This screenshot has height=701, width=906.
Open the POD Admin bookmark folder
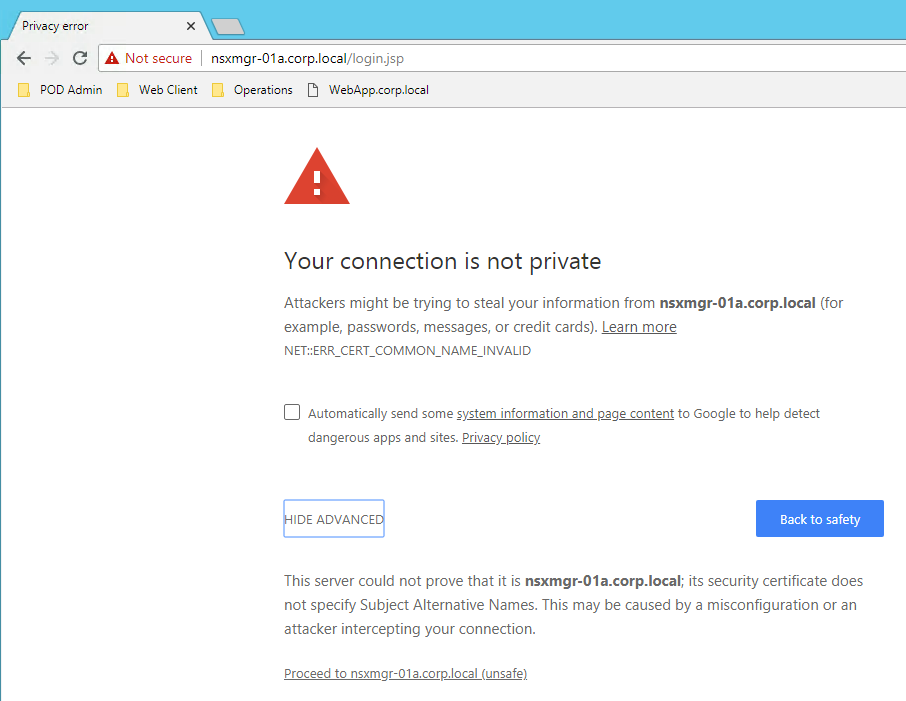tap(60, 90)
